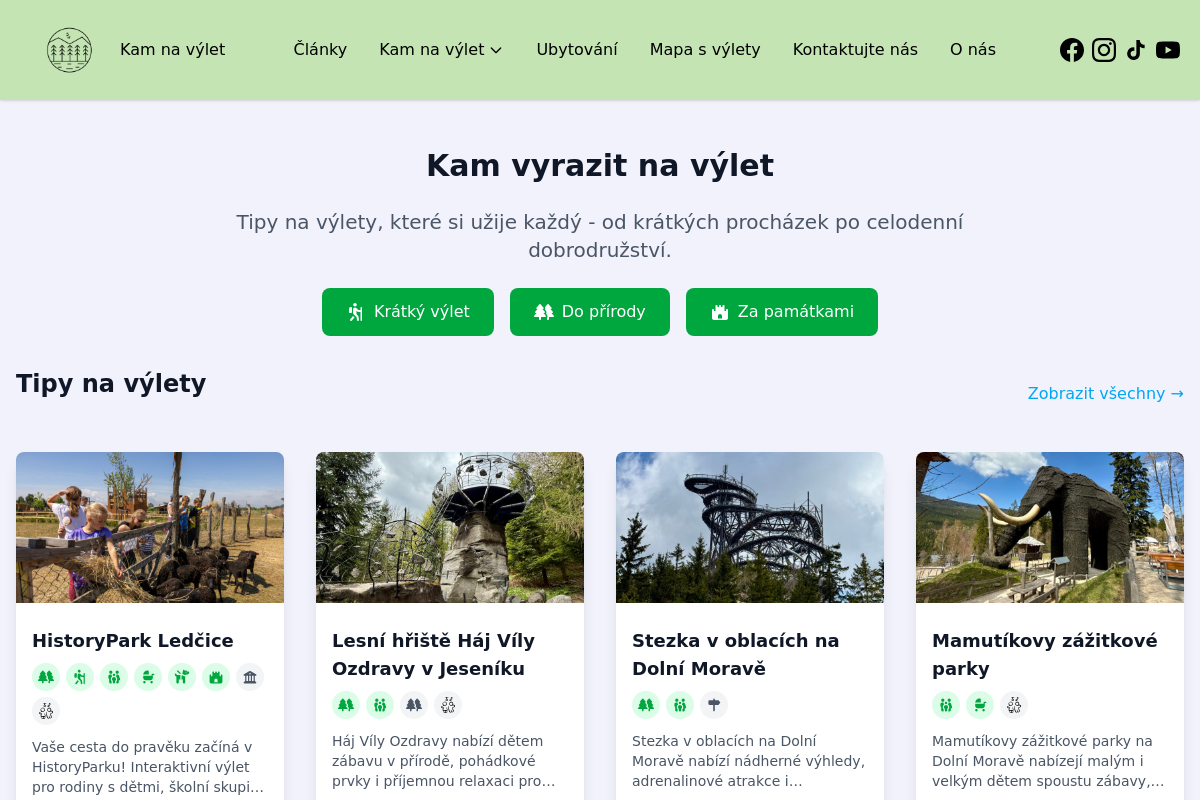Click the mammoth statue photo
Image resolution: width=1200 pixels, height=800 pixels.
click(x=1050, y=527)
